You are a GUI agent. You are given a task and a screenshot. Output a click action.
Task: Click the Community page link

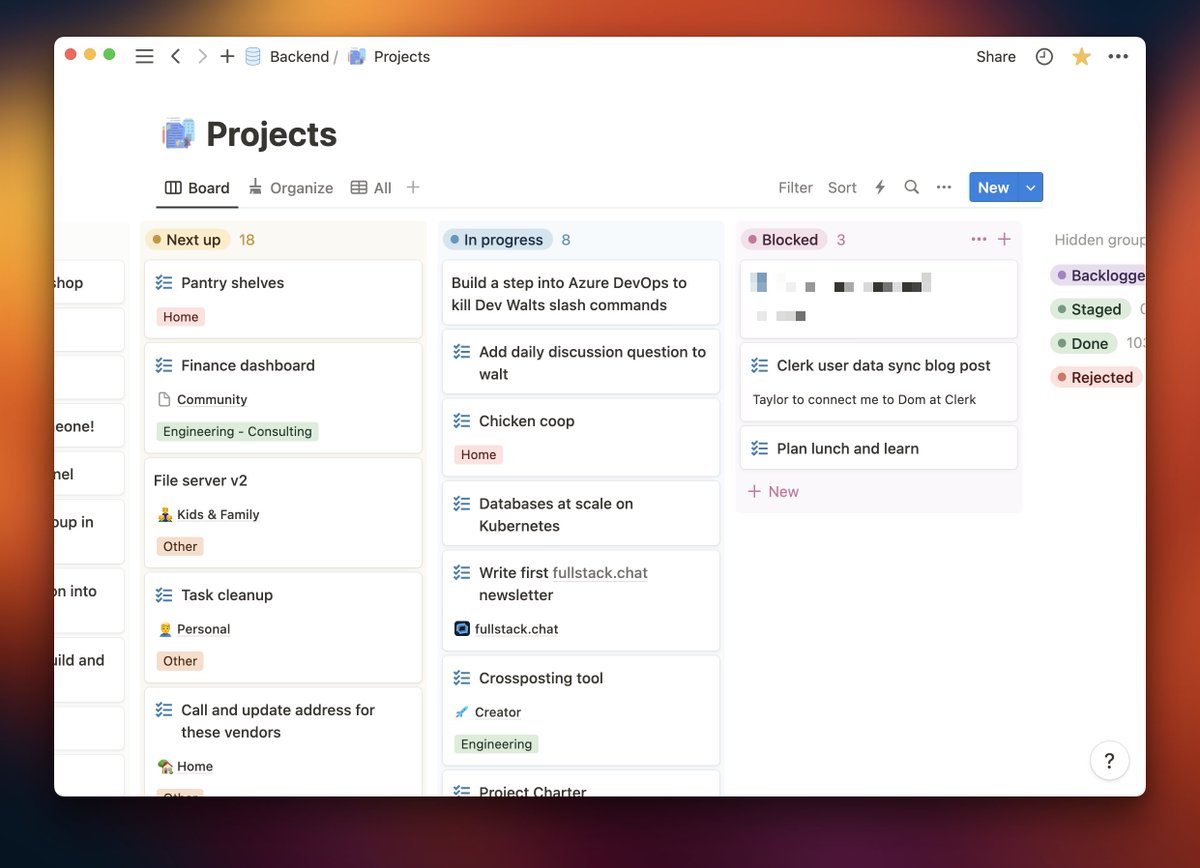tap(211, 399)
